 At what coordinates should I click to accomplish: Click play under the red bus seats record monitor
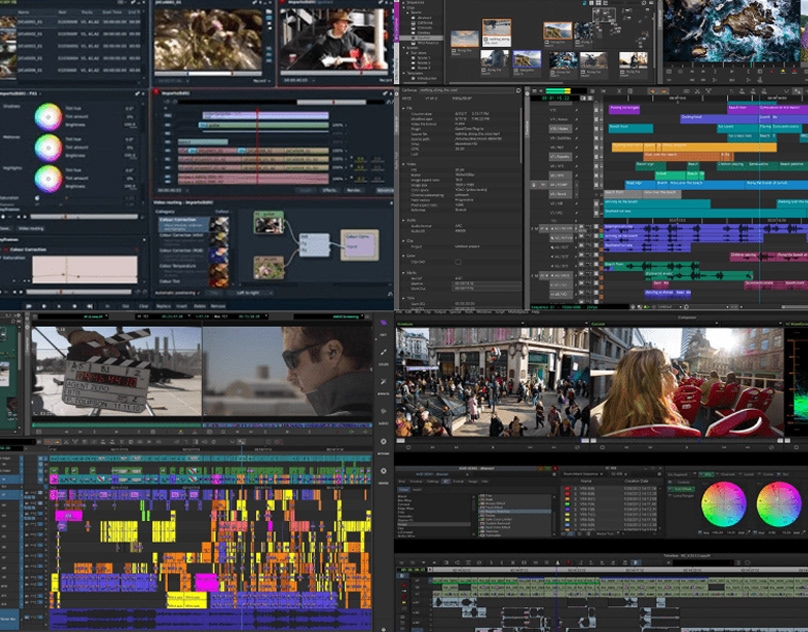(x=688, y=447)
